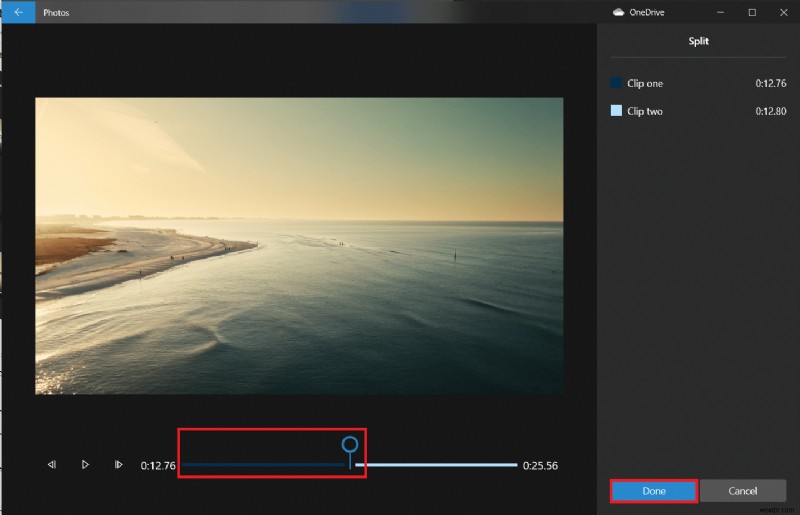Click the beach video preview image

tap(299, 245)
